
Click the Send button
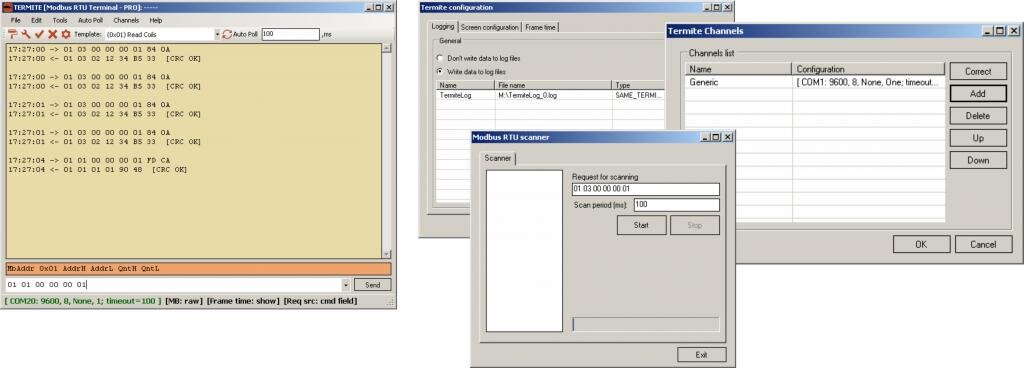click(372, 284)
